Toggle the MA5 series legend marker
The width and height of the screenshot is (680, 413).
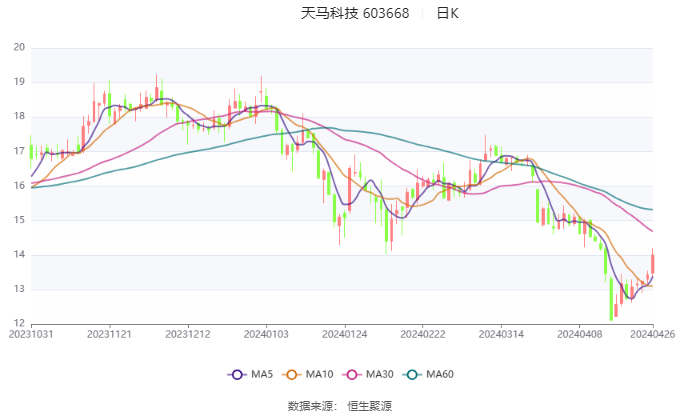pos(238,374)
